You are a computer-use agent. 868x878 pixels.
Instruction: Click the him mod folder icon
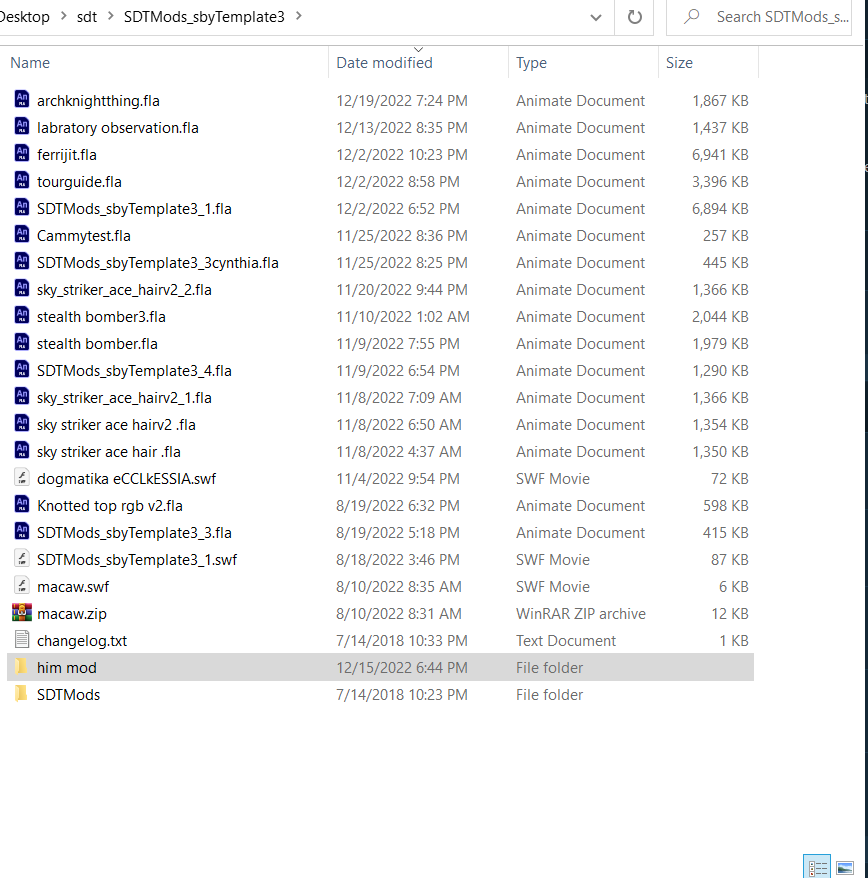pos(22,667)
